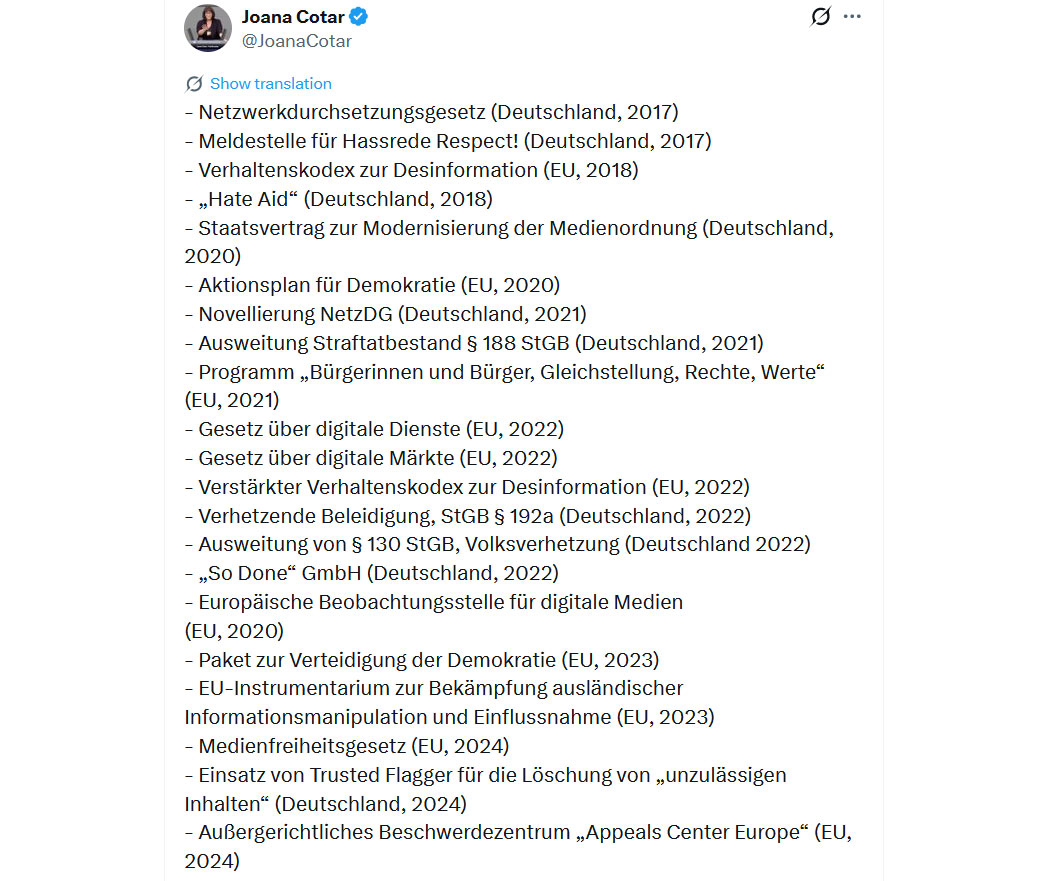Click the Paket zur Verteidigung der Demokratie line

tap(422, 660)
